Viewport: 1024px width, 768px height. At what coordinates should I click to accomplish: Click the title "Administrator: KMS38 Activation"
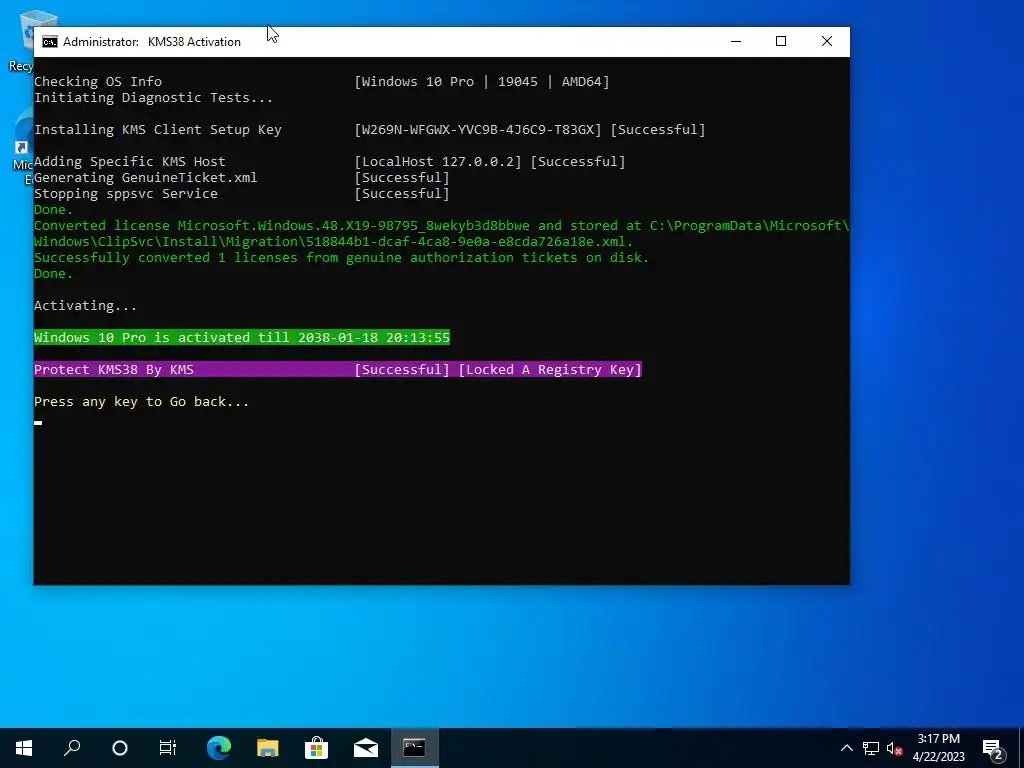(x=152, y=42)
